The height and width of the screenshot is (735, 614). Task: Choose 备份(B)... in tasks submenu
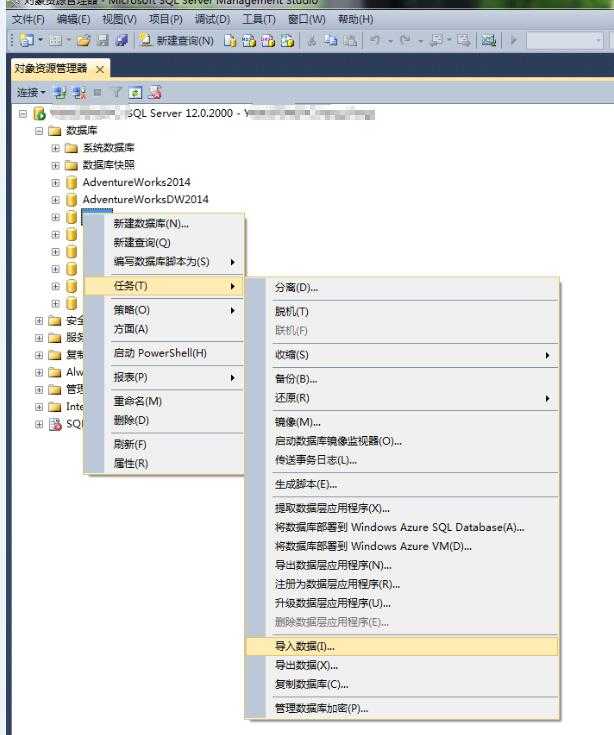pos(402,379)
